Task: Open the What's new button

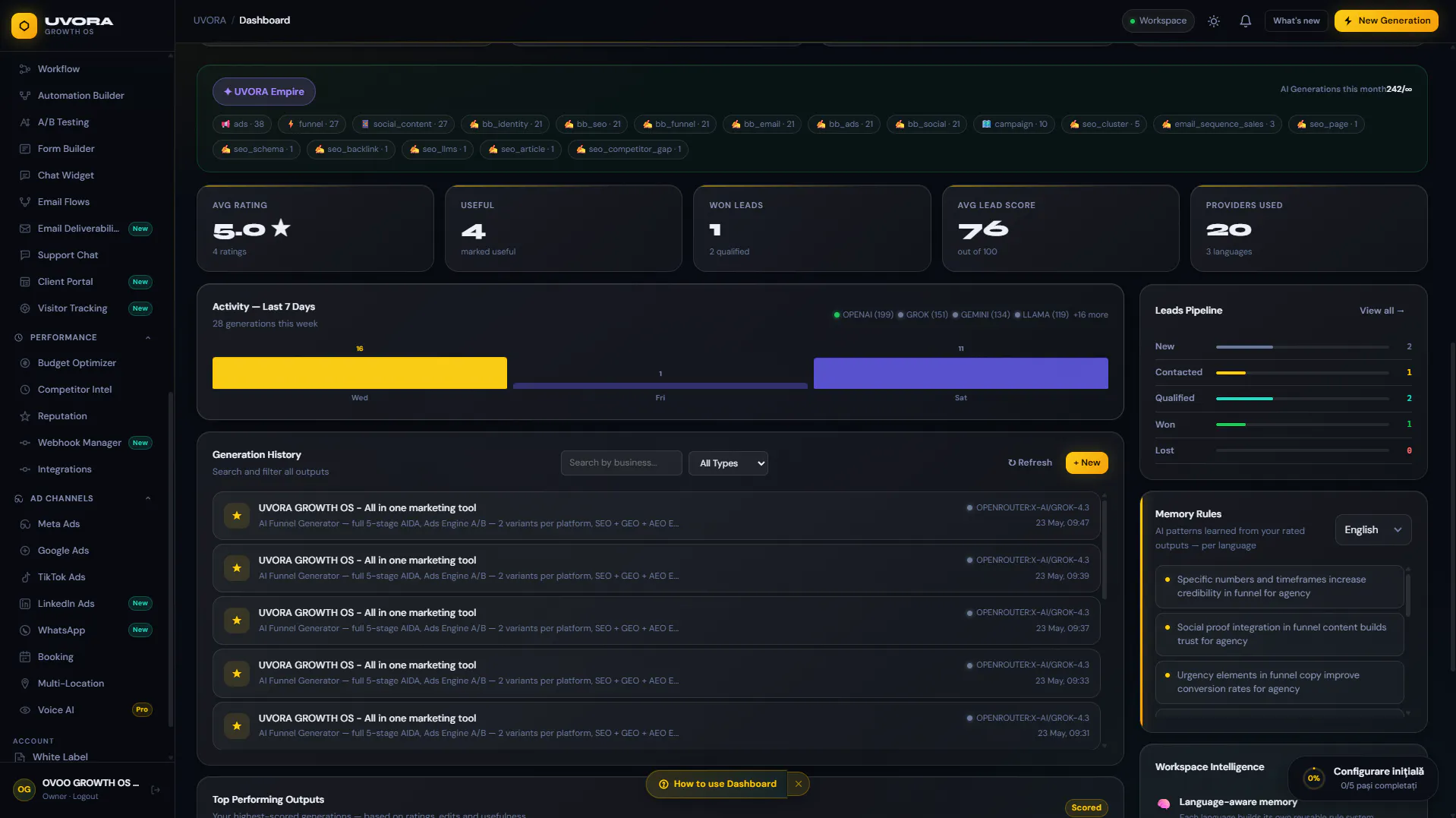Action: point(1296,21)
